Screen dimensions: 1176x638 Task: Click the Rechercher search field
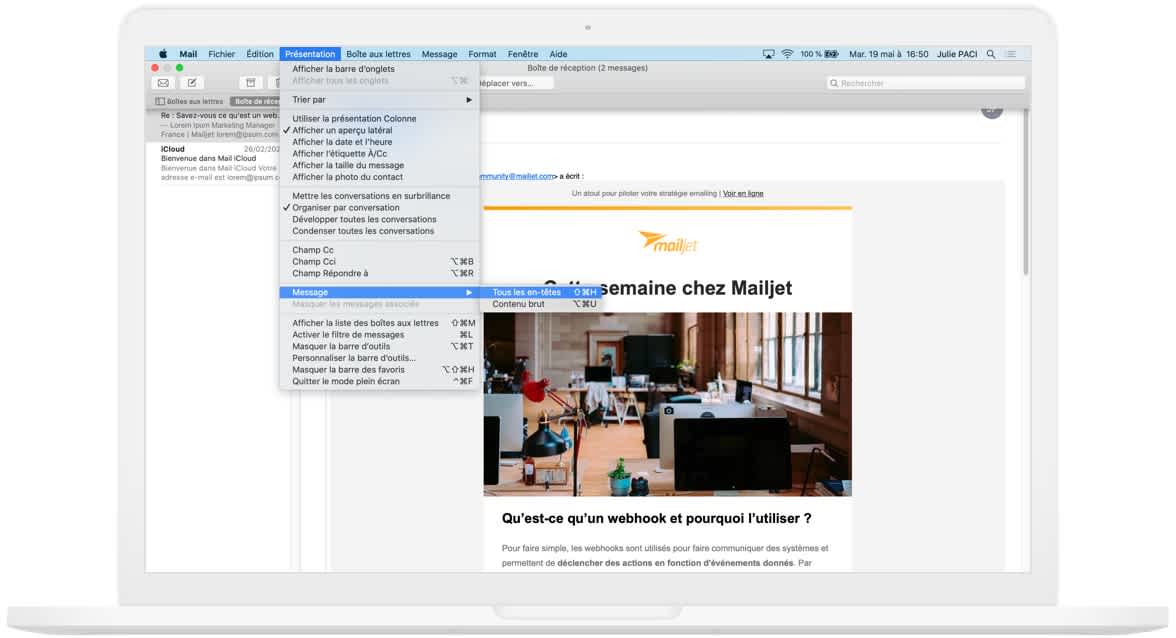tap(926, 83)
